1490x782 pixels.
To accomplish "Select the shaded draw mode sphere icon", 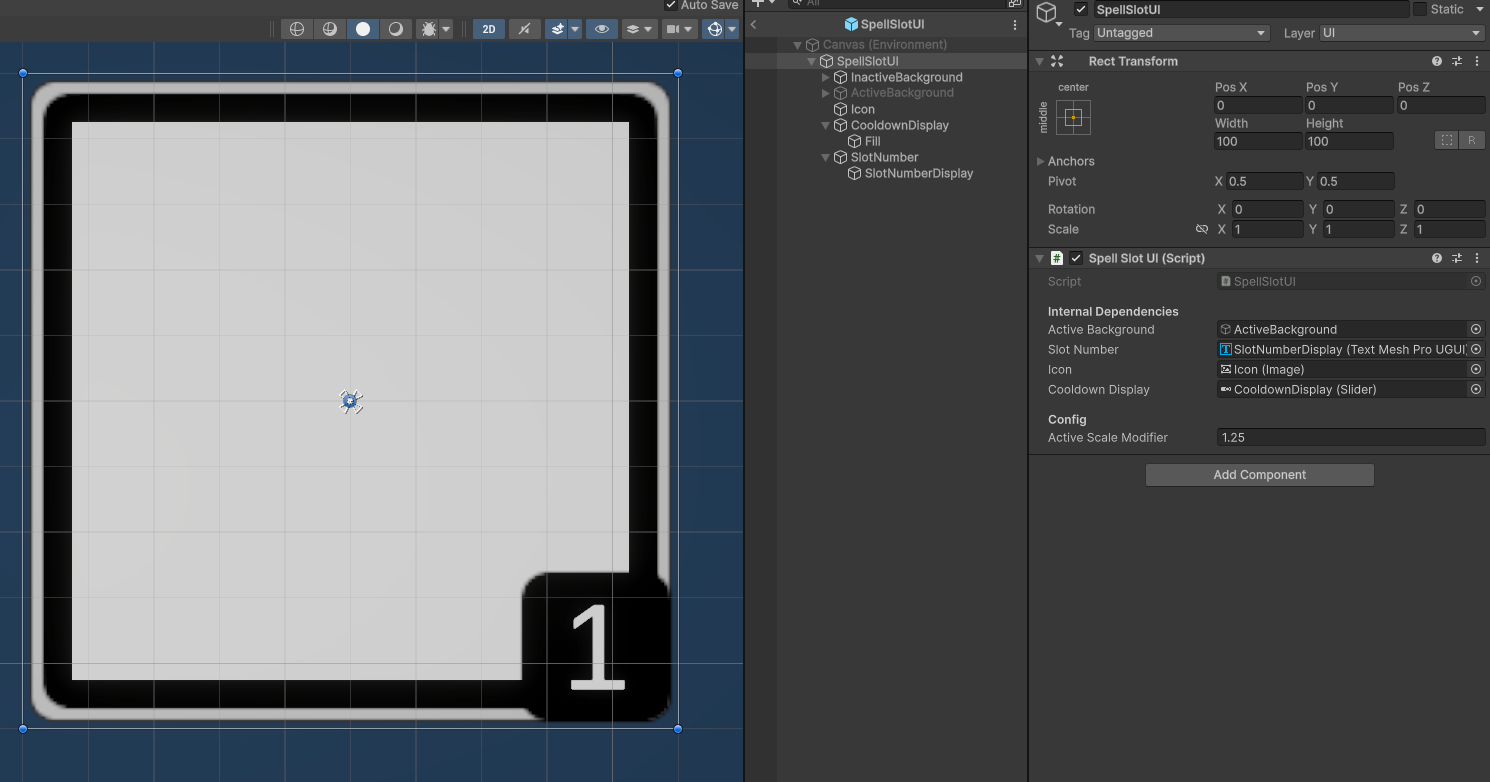I will (362, 28).
